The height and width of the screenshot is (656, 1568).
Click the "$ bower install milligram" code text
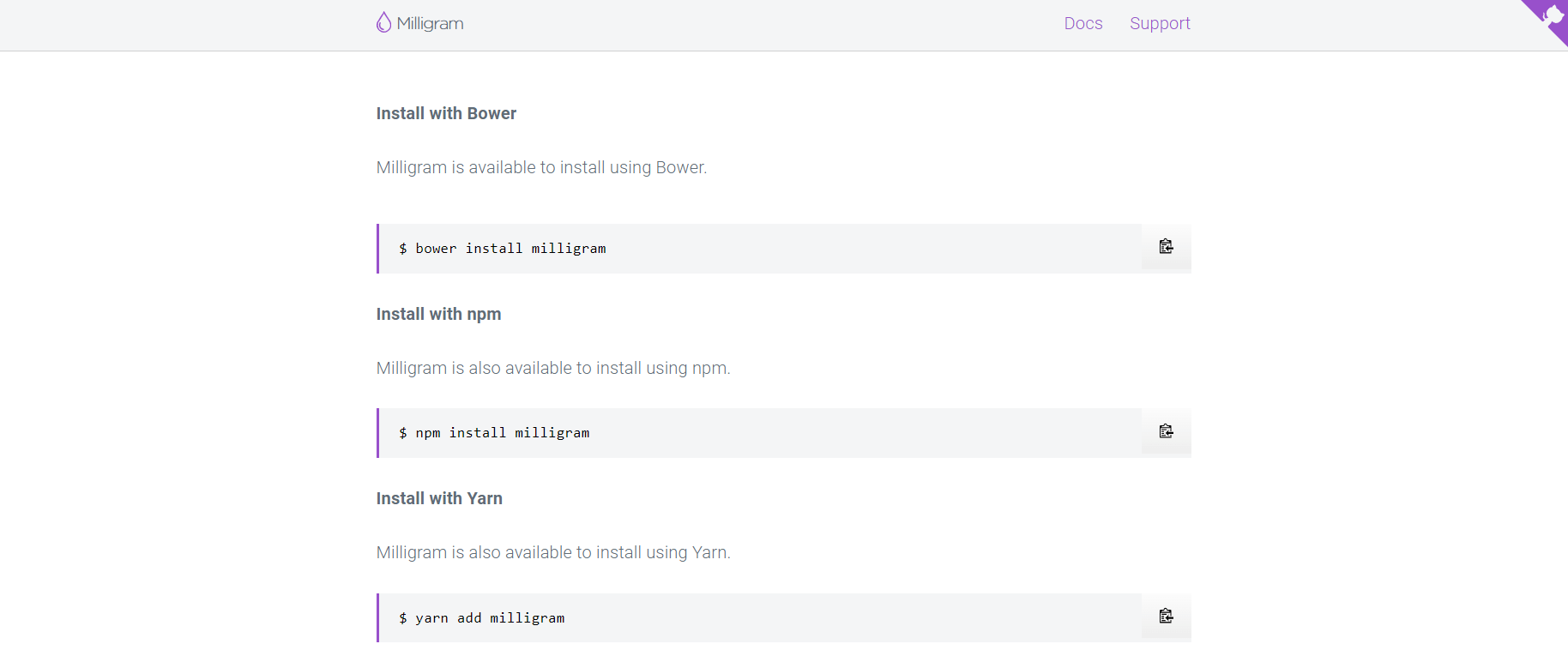pos(502,249)
